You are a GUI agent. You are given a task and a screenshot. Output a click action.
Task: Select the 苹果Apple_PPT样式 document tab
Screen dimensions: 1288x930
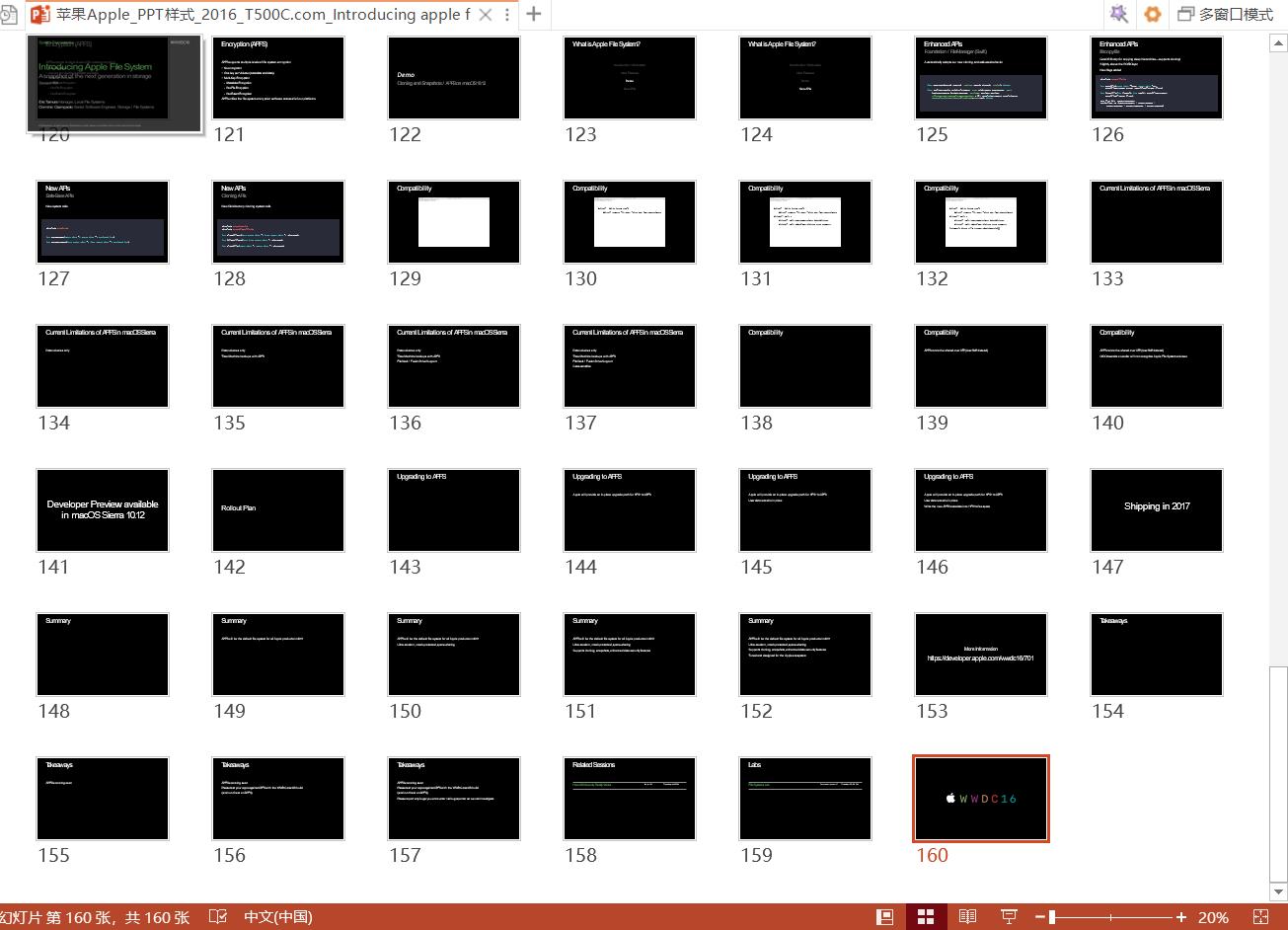[x=261, y=14]
